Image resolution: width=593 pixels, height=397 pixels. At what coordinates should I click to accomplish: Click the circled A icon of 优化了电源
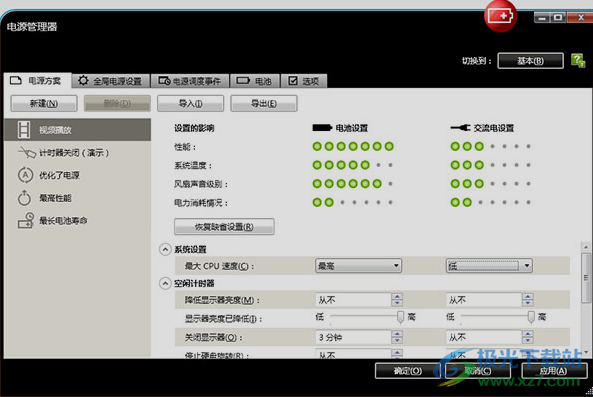(25, 175)
